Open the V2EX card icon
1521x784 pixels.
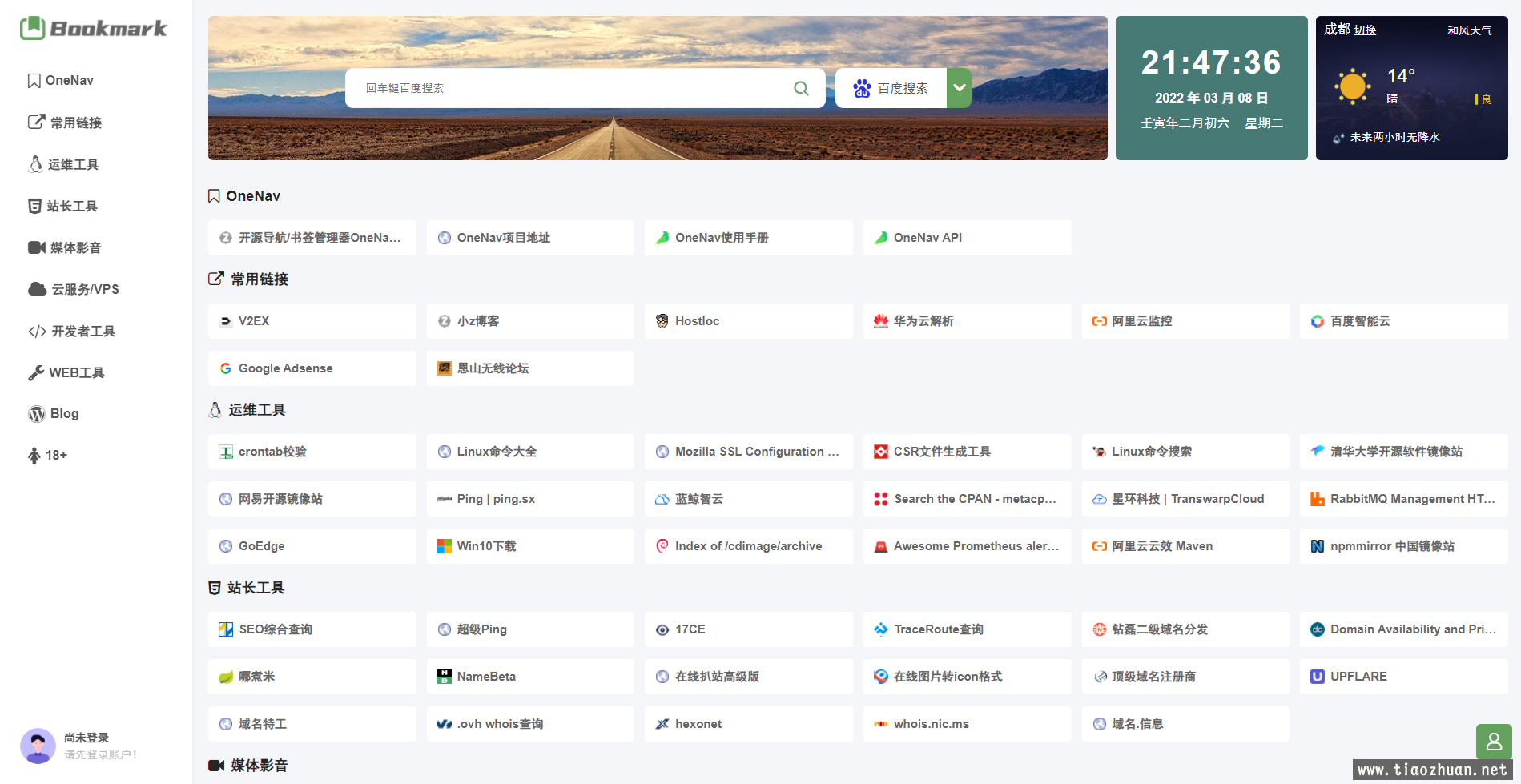(x=226, y=321)
